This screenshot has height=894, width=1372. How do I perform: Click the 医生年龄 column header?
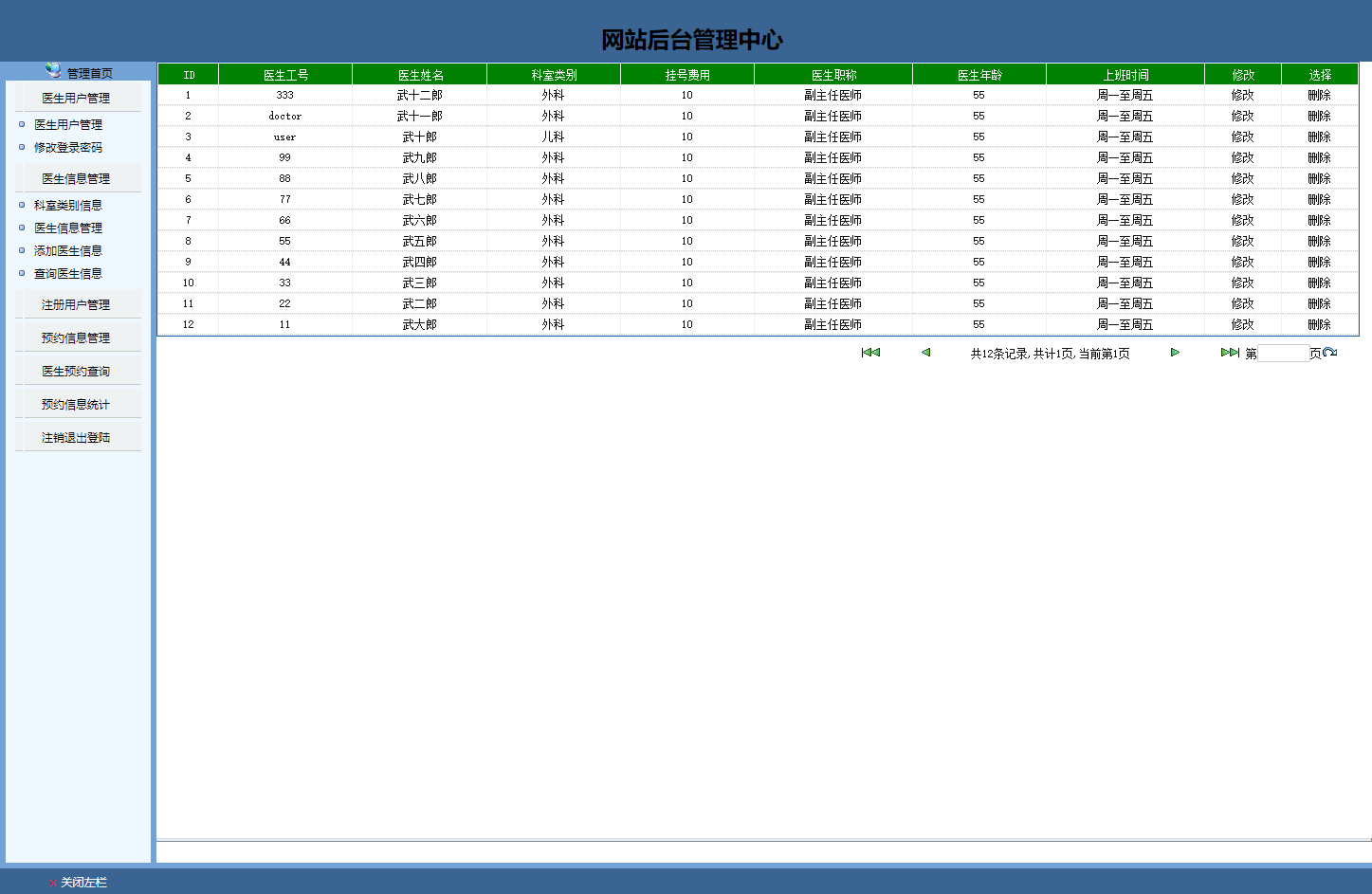point(979,75)
